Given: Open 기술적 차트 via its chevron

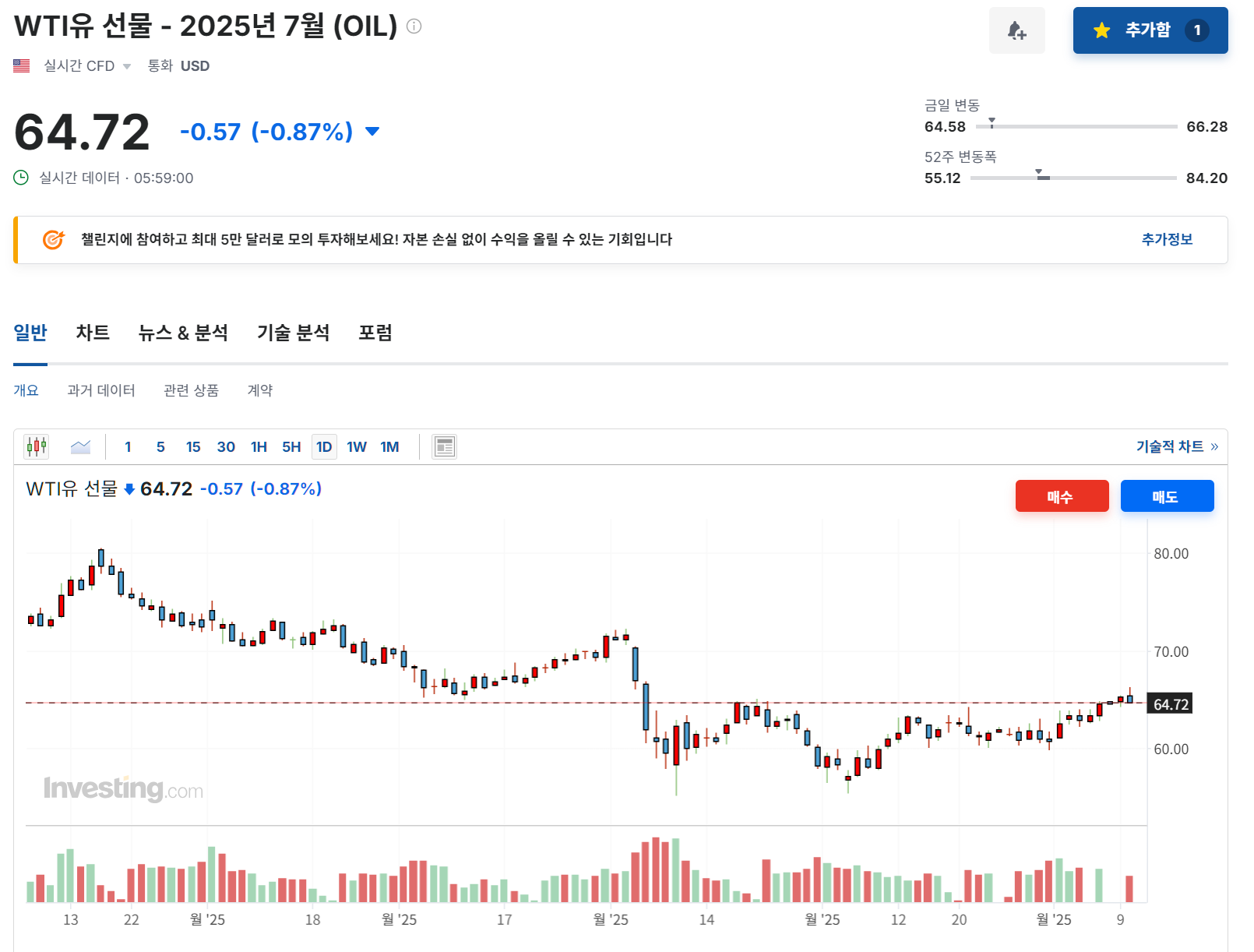Looking at the screenshot, I should (1213, 446).
